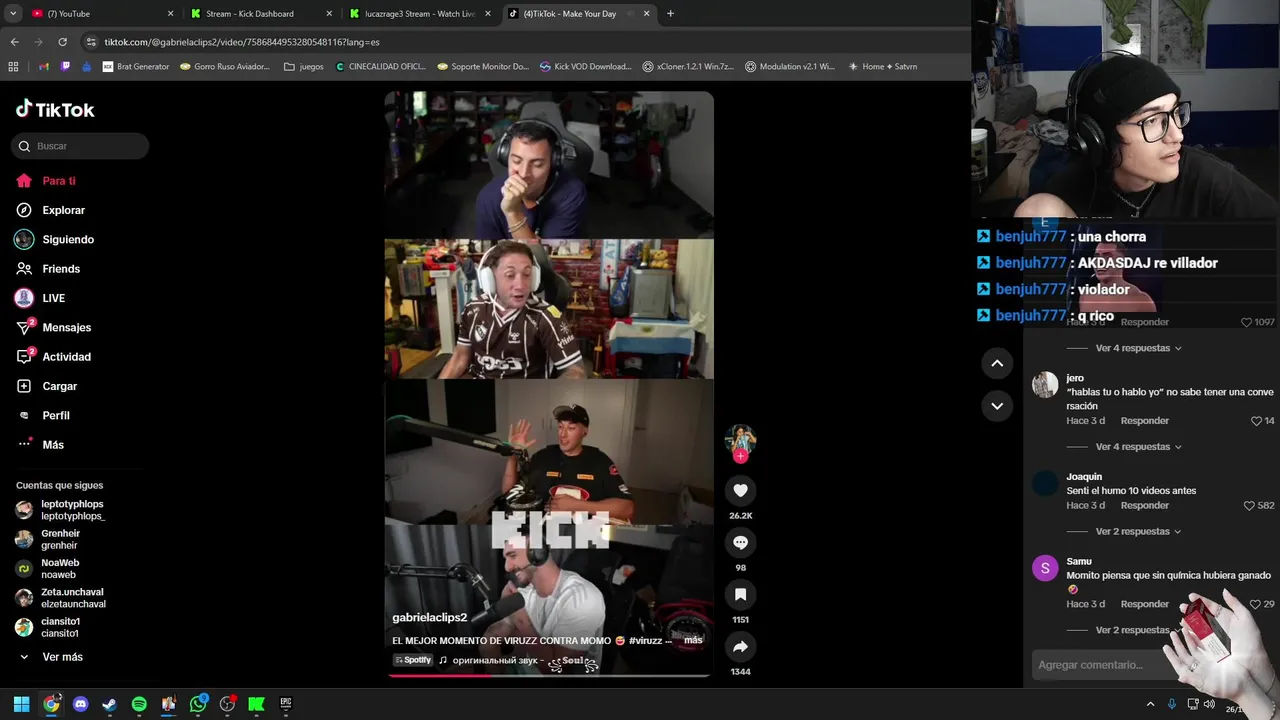Open the Chrome apps grid in the bookmarks bar
Image resolution: width=1280 pixels, height=720 pixels.
coord(13,66)
